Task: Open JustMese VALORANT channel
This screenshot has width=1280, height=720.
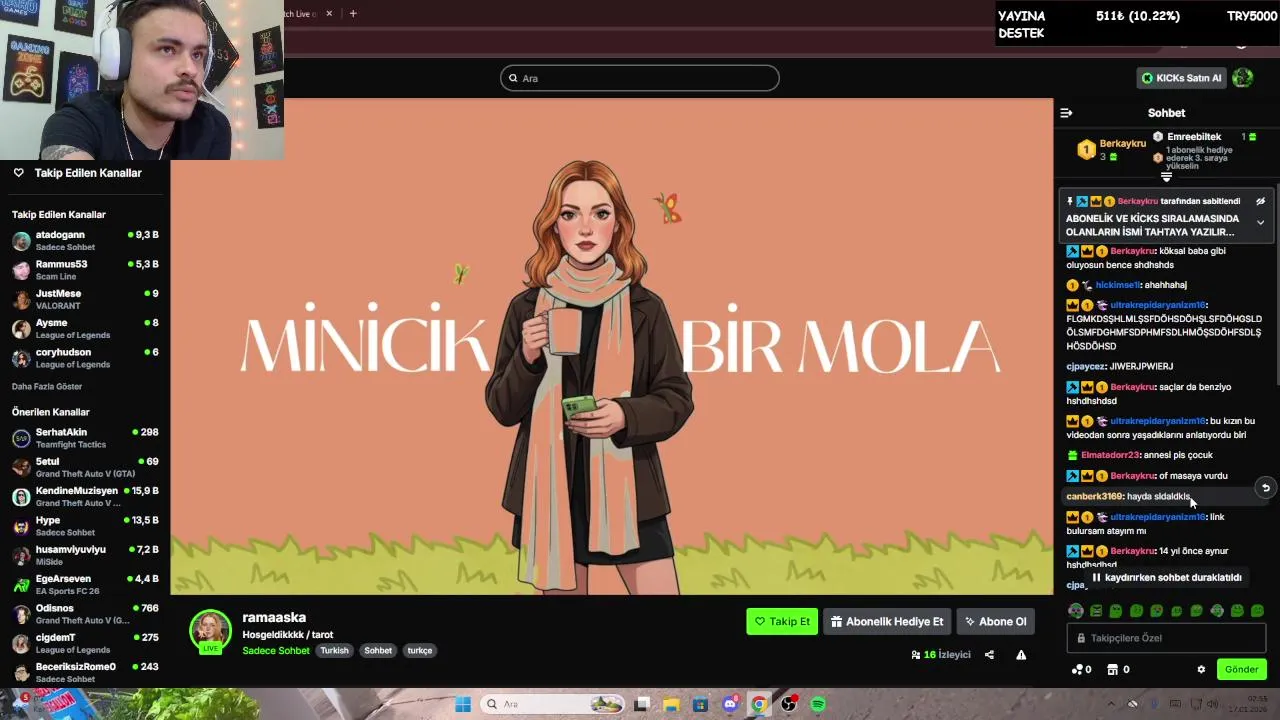Action: (x=85, y=299)
